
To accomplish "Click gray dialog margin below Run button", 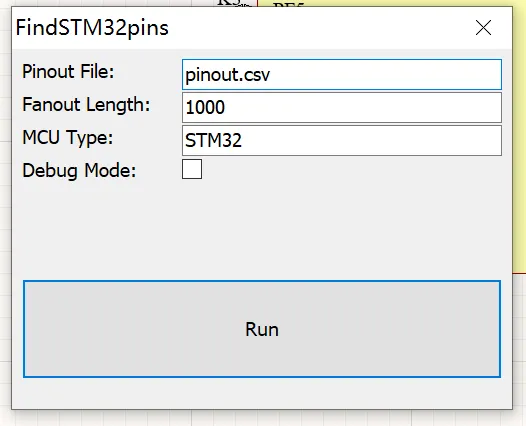I will tap(262, 392).
